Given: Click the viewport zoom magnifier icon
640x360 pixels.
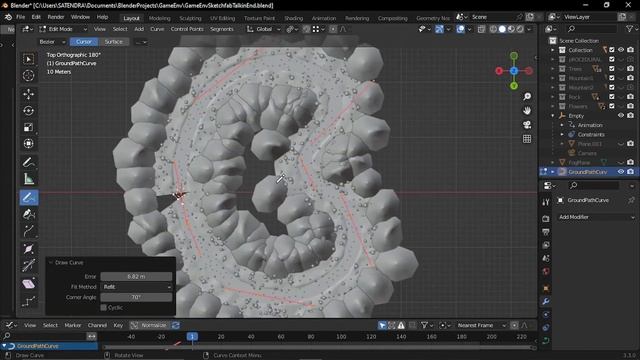Looking at the screenshot, I should point(527,96).
